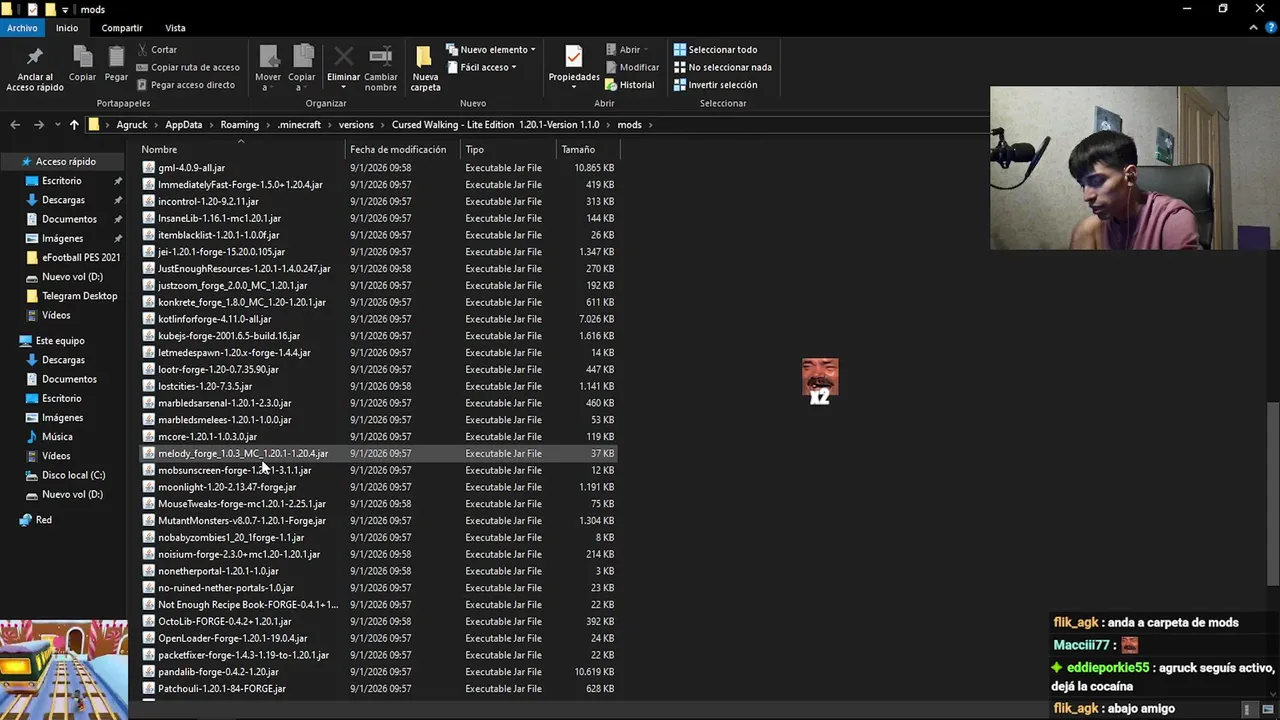The image size is (1280, 720).
Task: Open the Archivo tab
Action: 22,28
